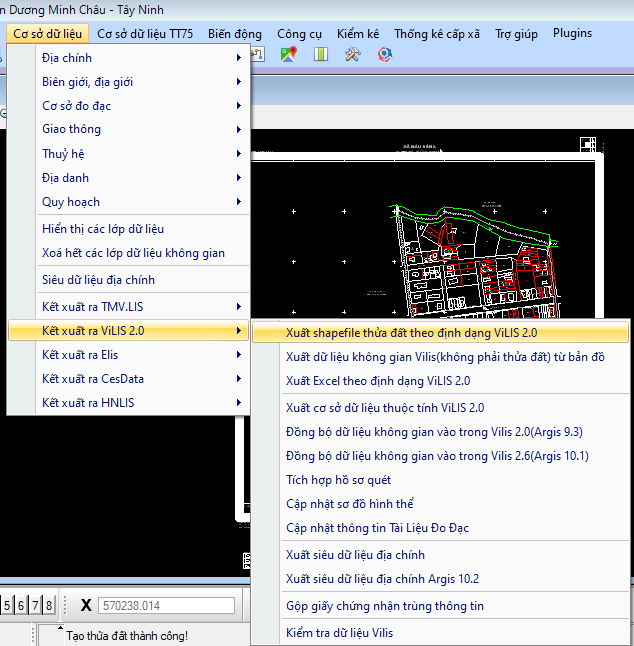Click the green map book toolbar icon
The width and height of the screenshot is (634, 646).
pos(321,55)
